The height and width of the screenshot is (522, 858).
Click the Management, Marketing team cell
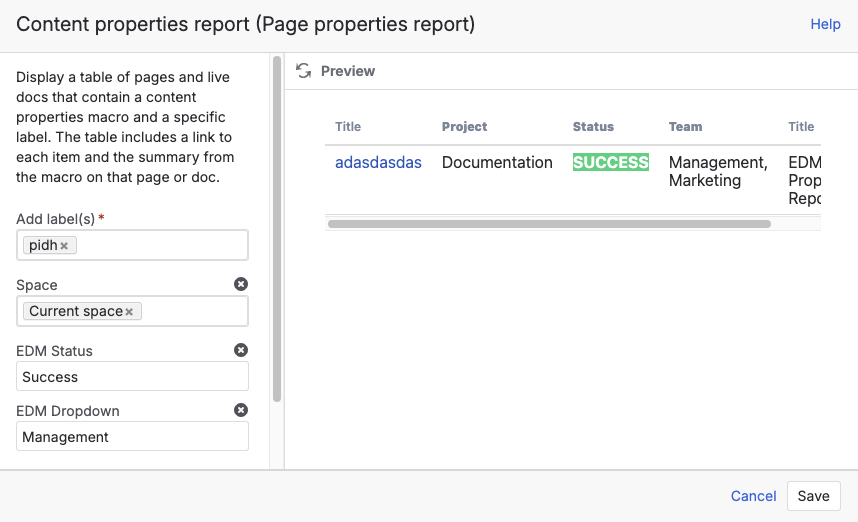click(718, 171)
